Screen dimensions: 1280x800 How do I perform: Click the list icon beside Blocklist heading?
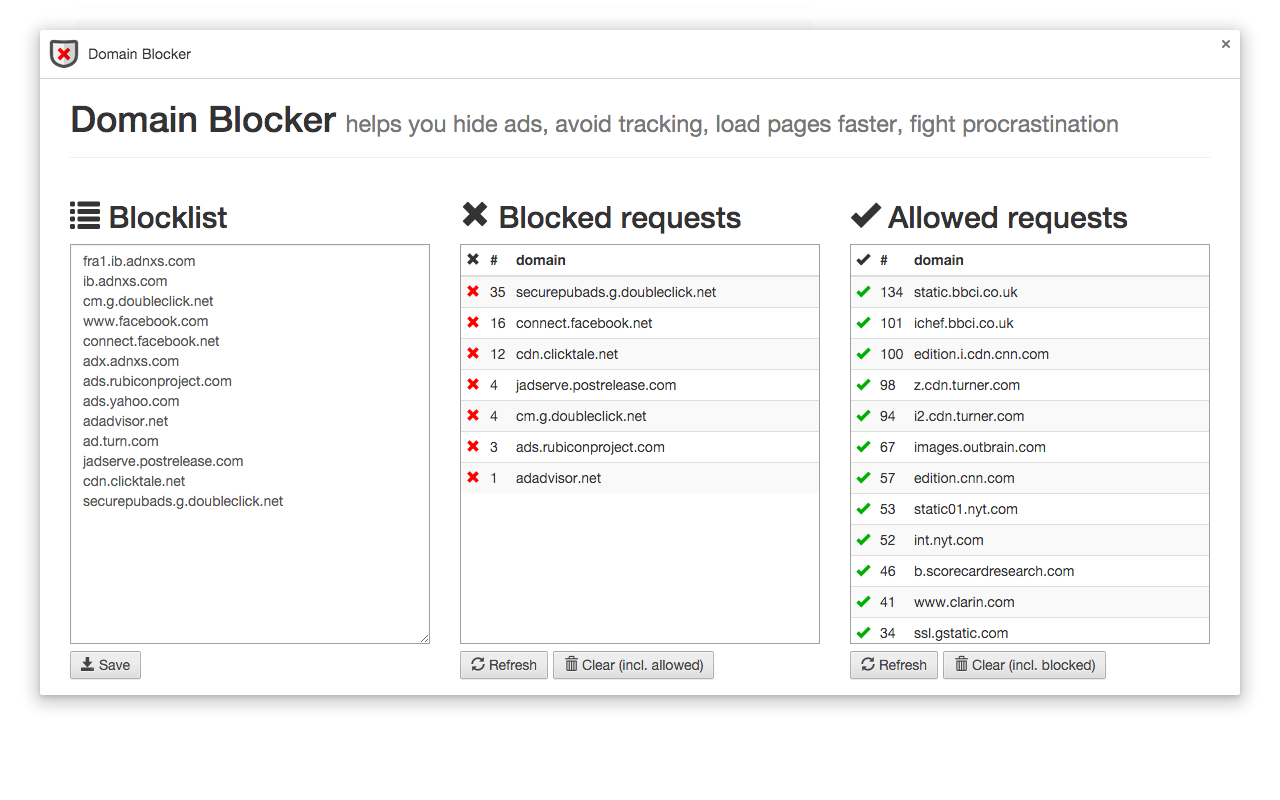86,216
